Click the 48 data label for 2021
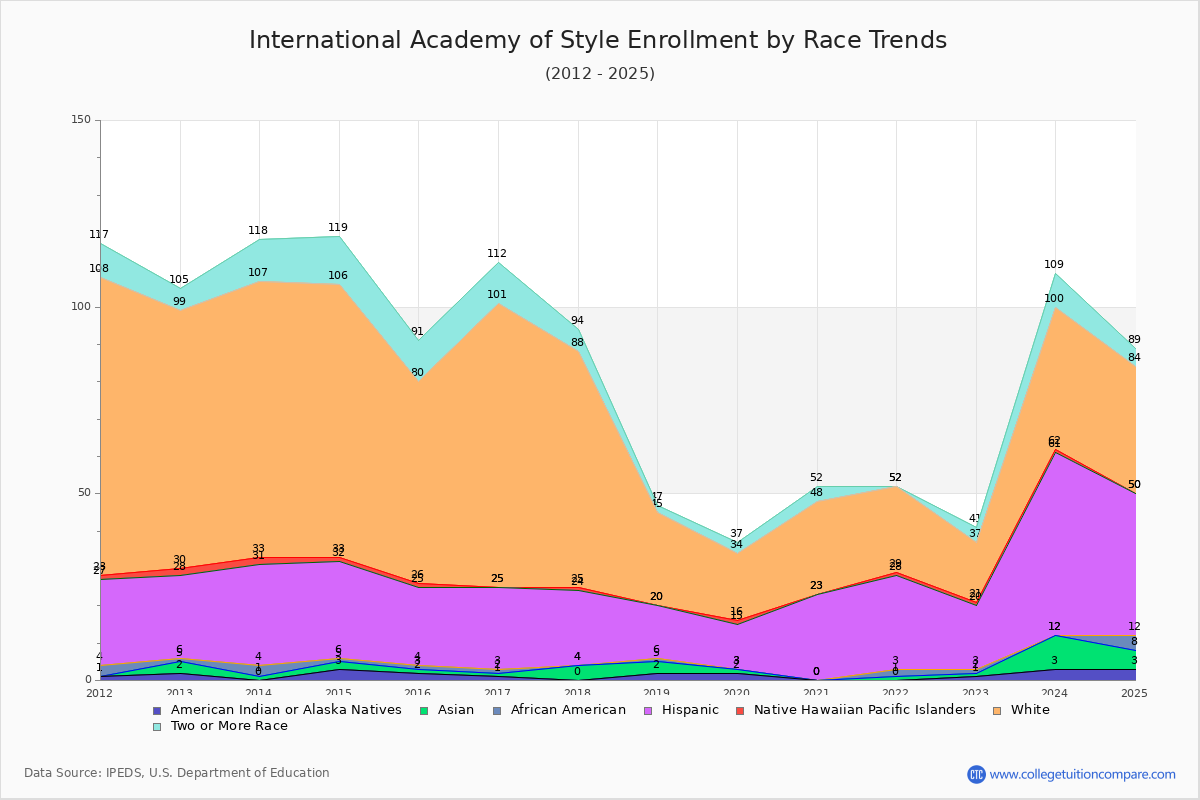Viewport: 1200px width, 800px height. (x=816, y=493)
